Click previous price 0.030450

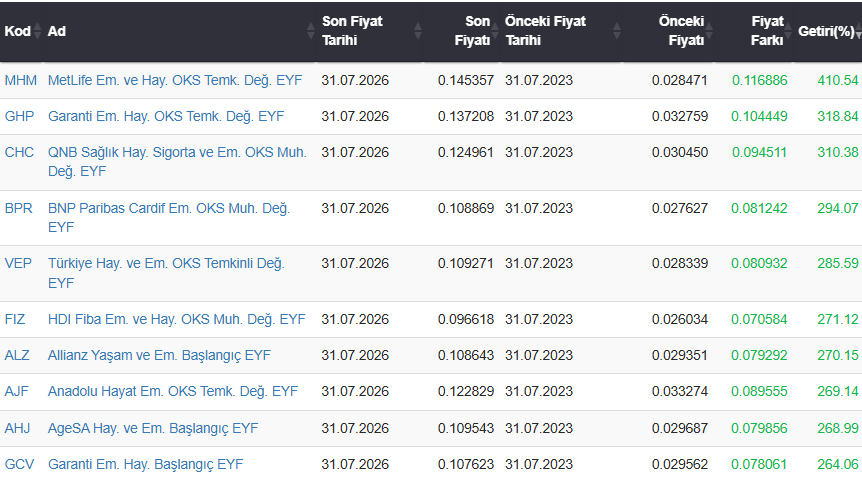680,152
